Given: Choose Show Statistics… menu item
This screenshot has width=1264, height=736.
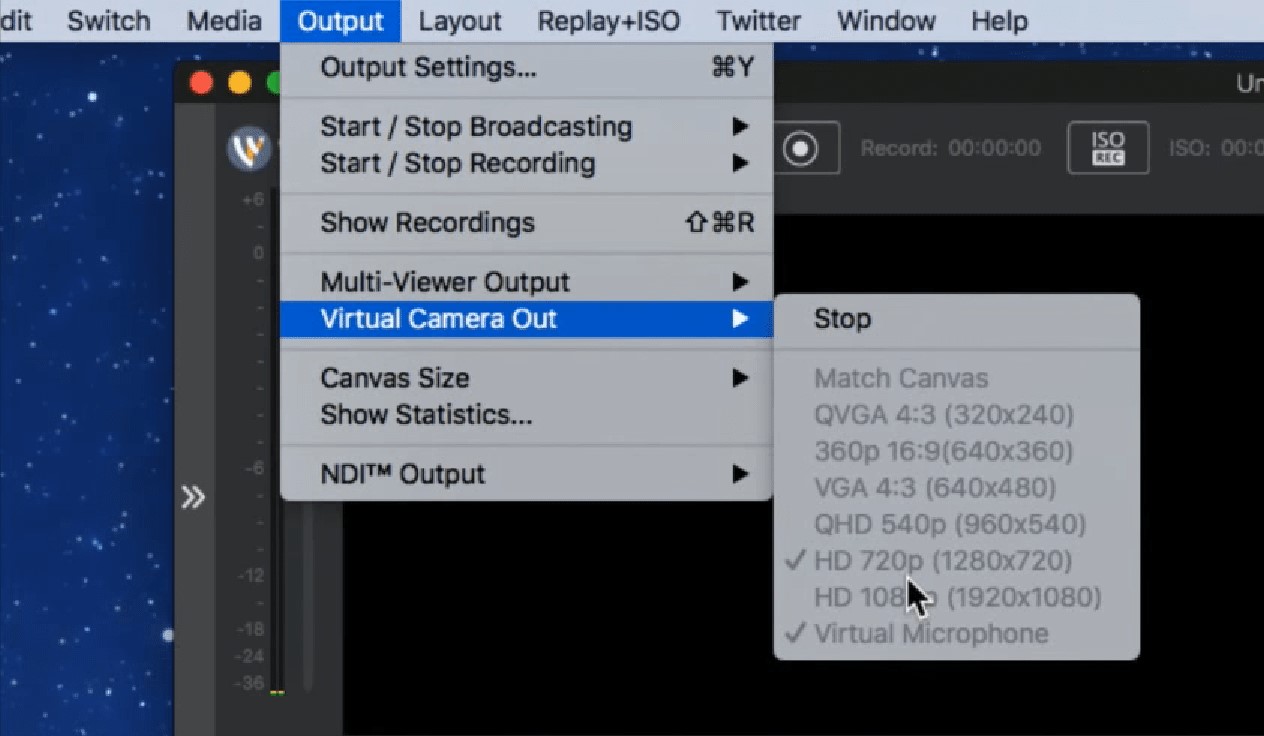Looking at the screenshot, I should tap(527, 415).
